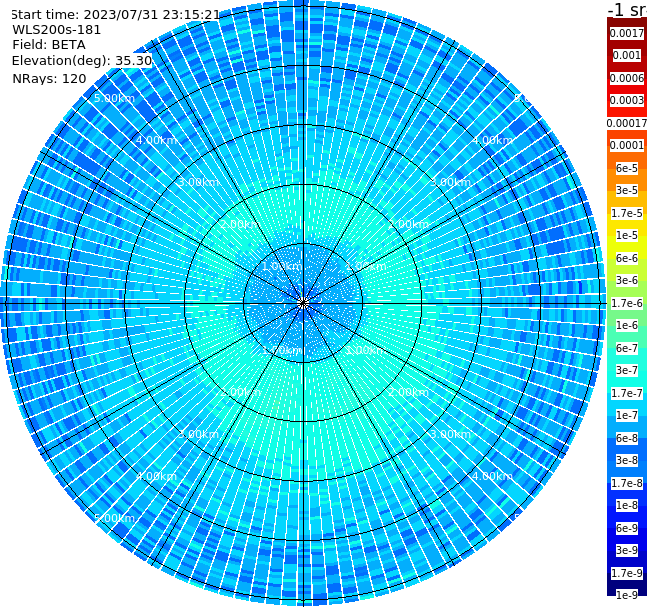Click the 1.7e-9 colorbar label
Screen dimensions: 647x607
(627, 573)
